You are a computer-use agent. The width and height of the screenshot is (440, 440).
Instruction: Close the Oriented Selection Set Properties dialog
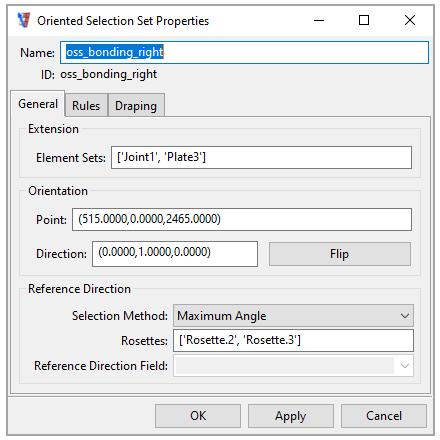410,21
